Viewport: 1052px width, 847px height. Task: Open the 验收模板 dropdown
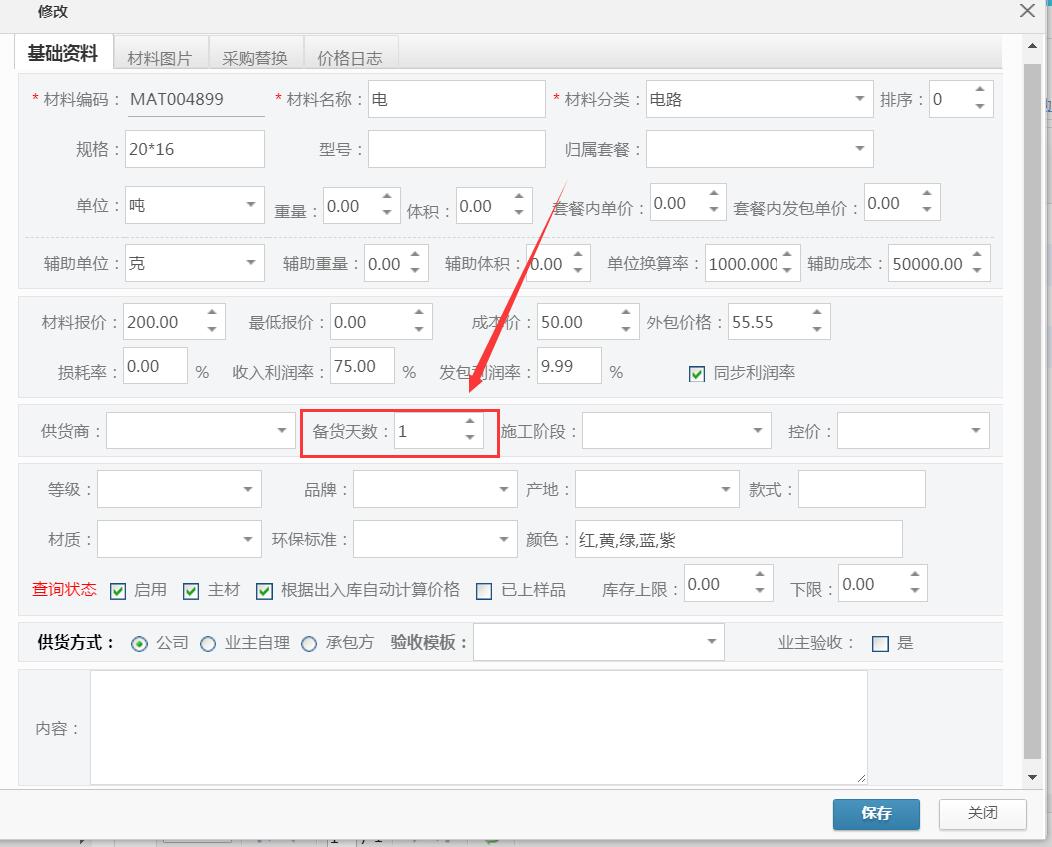[x=710, y=642]
